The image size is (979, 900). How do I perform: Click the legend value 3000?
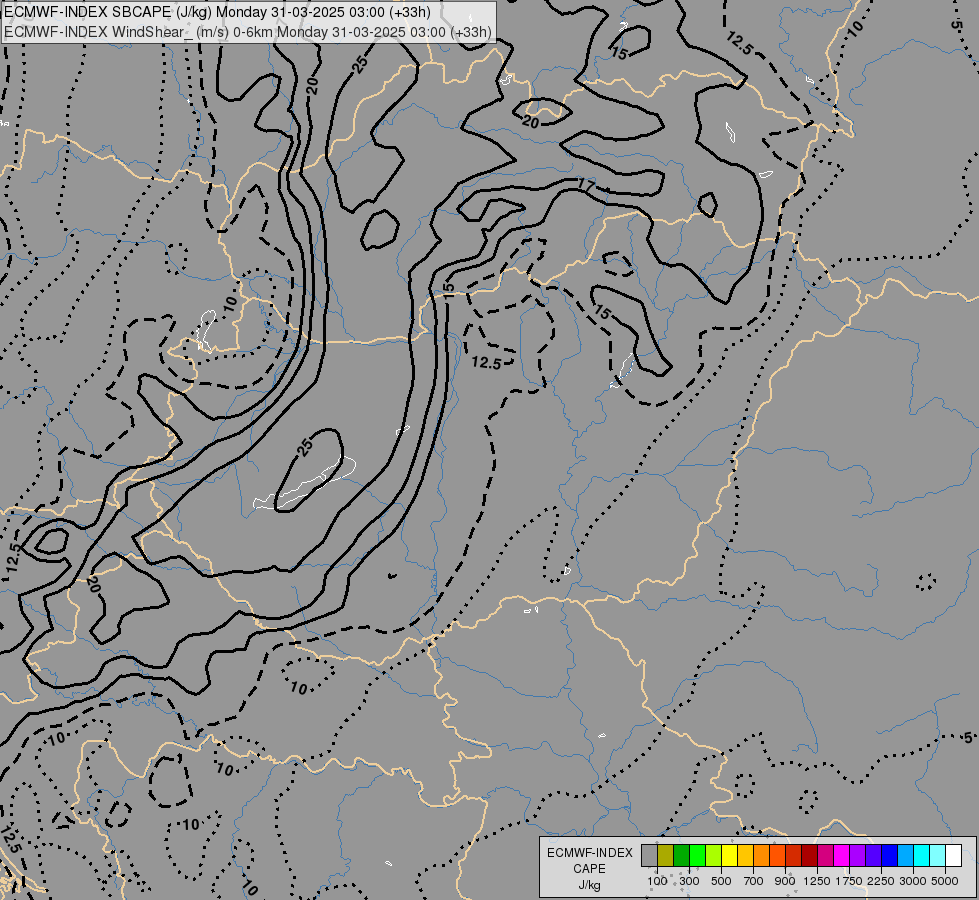[x=913, y=881]
